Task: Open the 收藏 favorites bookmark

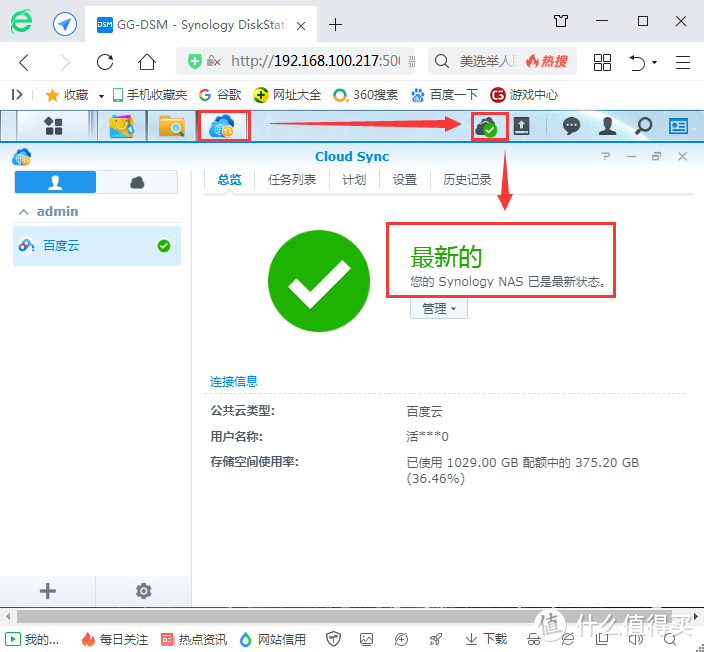Action: pyautogui.click(x=67, y=95)
